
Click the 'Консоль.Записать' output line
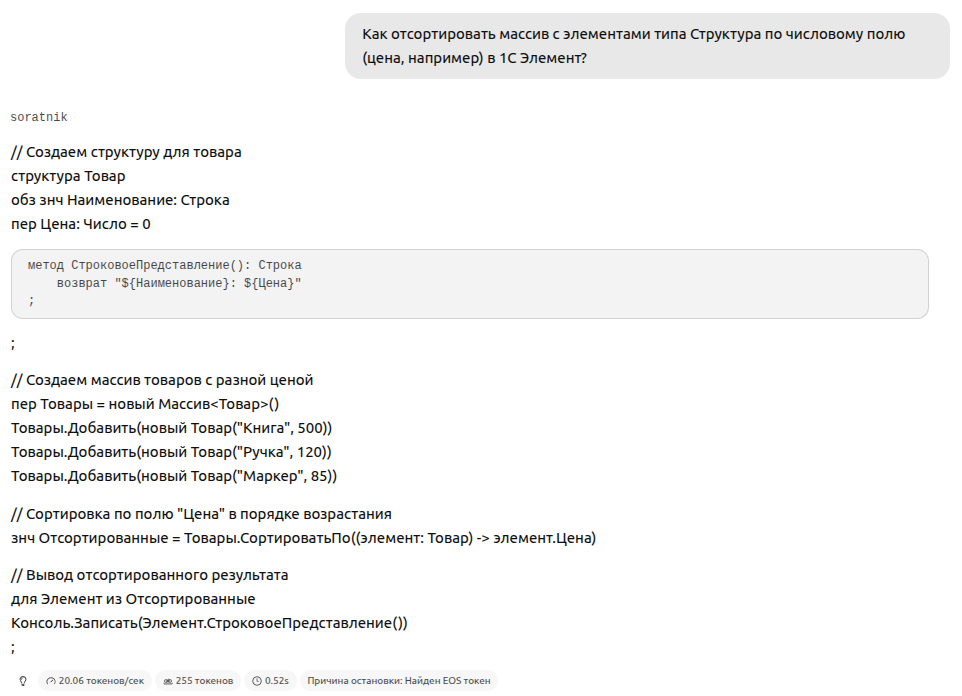click(x=209, y=622)
